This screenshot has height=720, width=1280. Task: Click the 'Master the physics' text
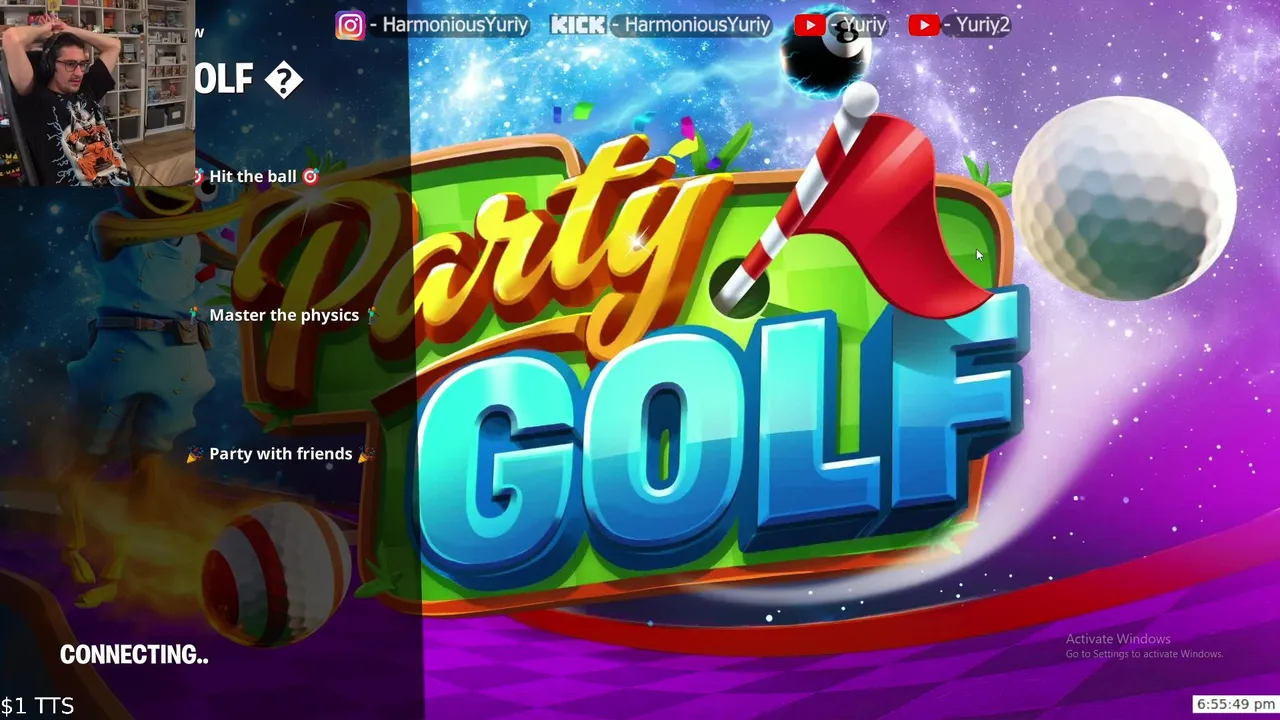pos(284,315)
